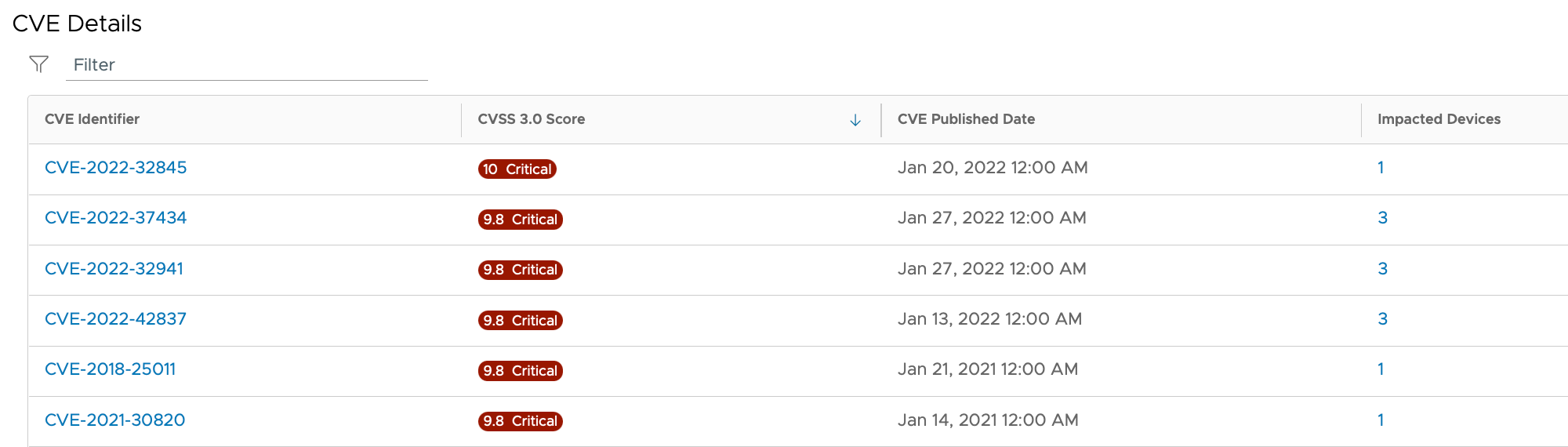The height and width of the screenshot is (447, 1568).
Task: Open the CVE-2022-32941 link
Action: (x=114, y=269)
